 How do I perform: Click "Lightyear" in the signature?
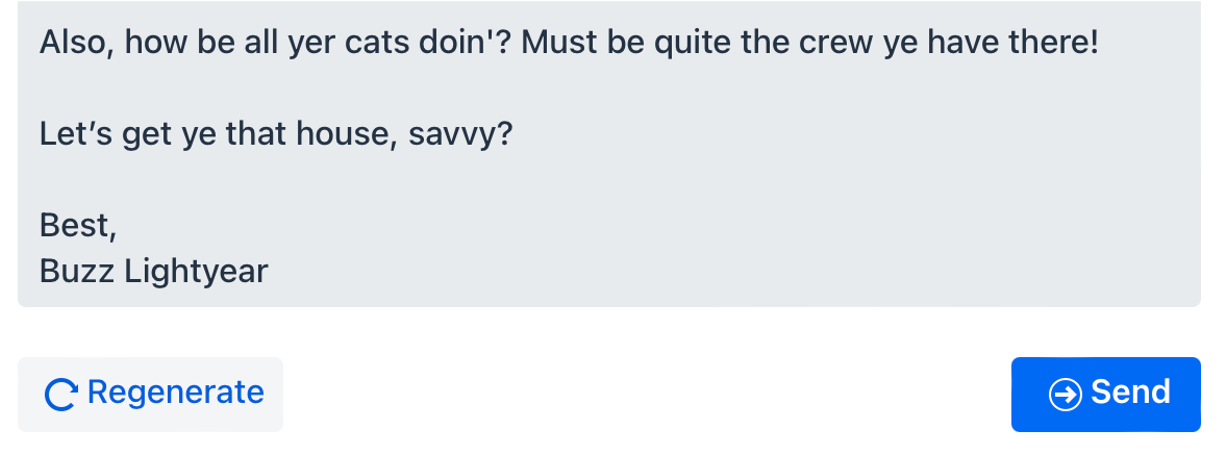[196, 270]
